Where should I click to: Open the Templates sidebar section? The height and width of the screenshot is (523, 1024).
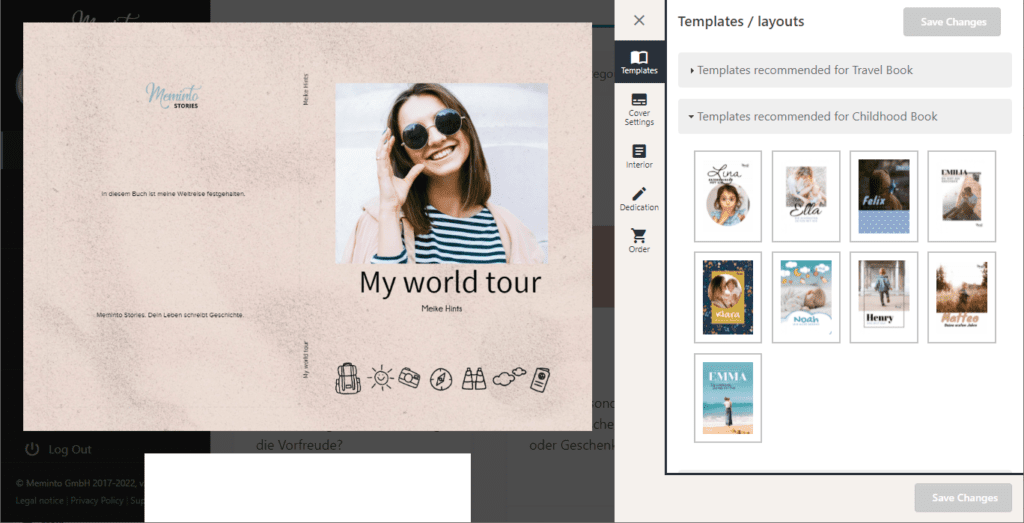click(639, 62)
